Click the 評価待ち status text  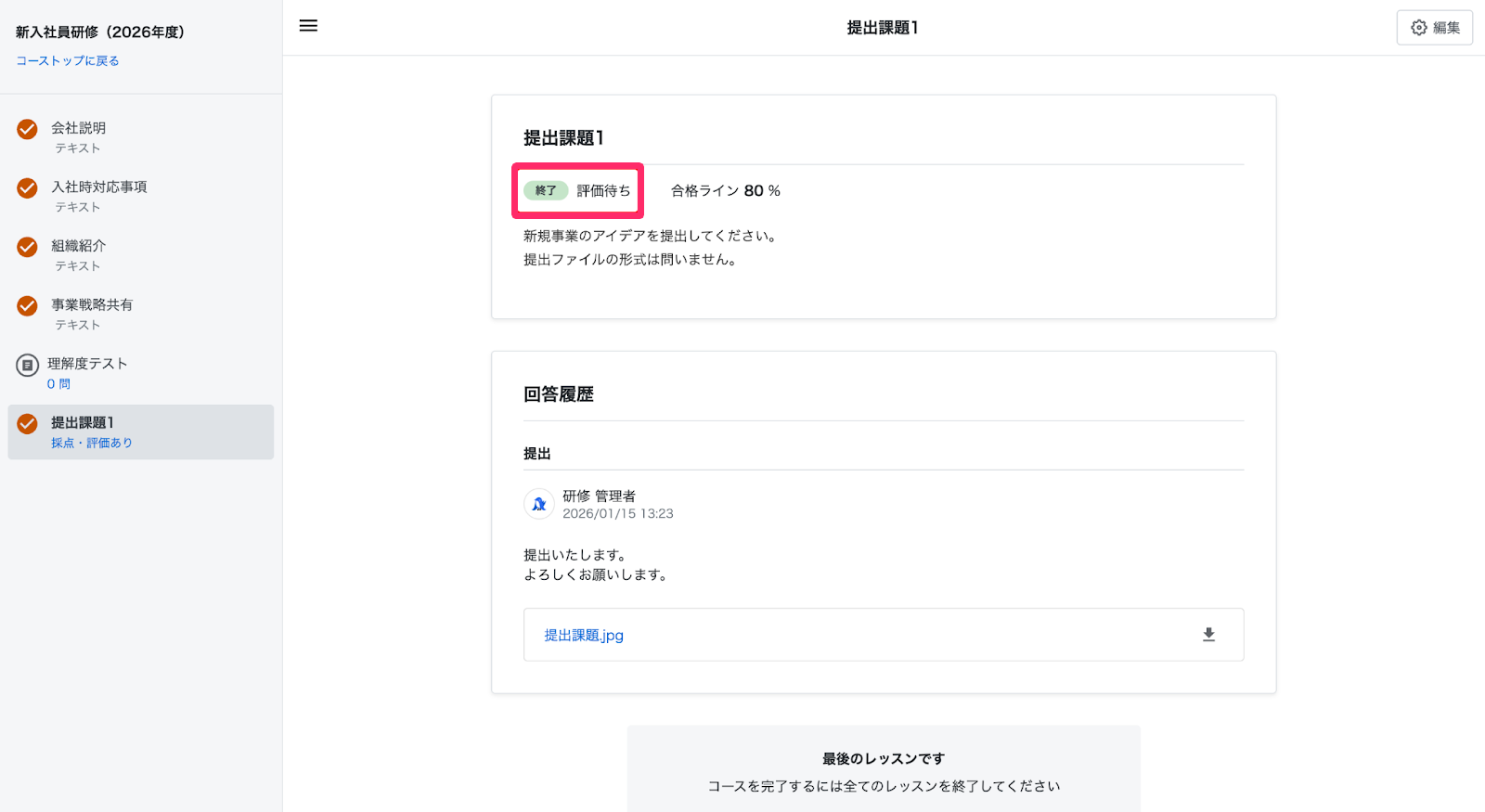click(603, 190)
